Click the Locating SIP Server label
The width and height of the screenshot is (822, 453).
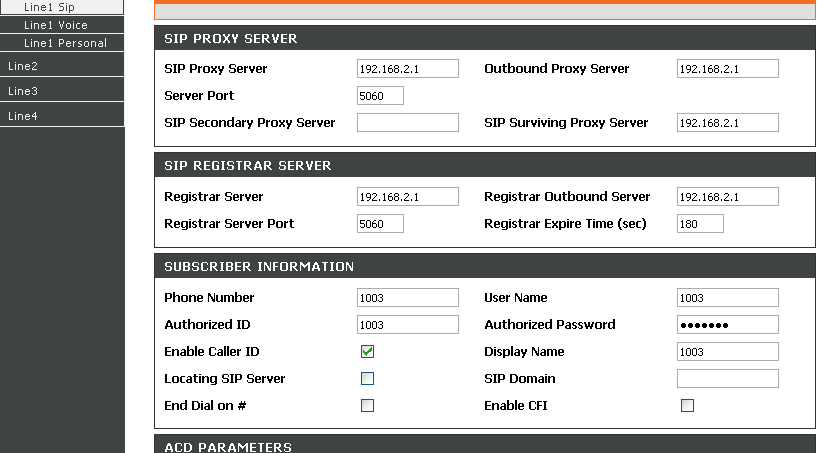tap(224, 379)
